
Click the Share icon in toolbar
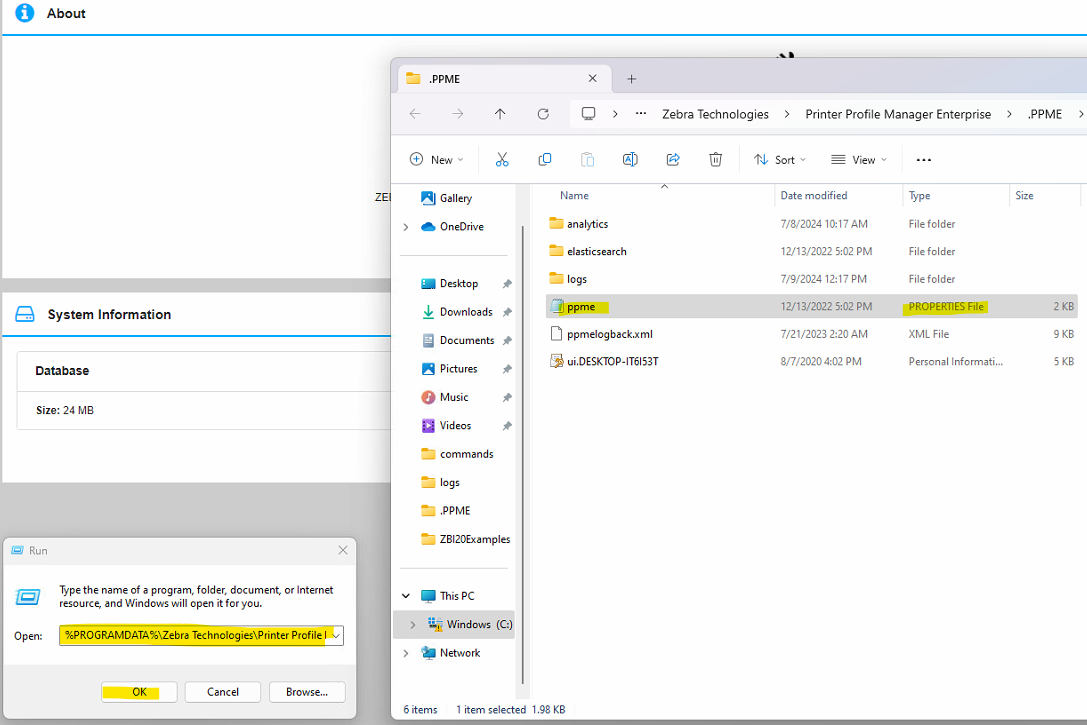coord(671,159)
